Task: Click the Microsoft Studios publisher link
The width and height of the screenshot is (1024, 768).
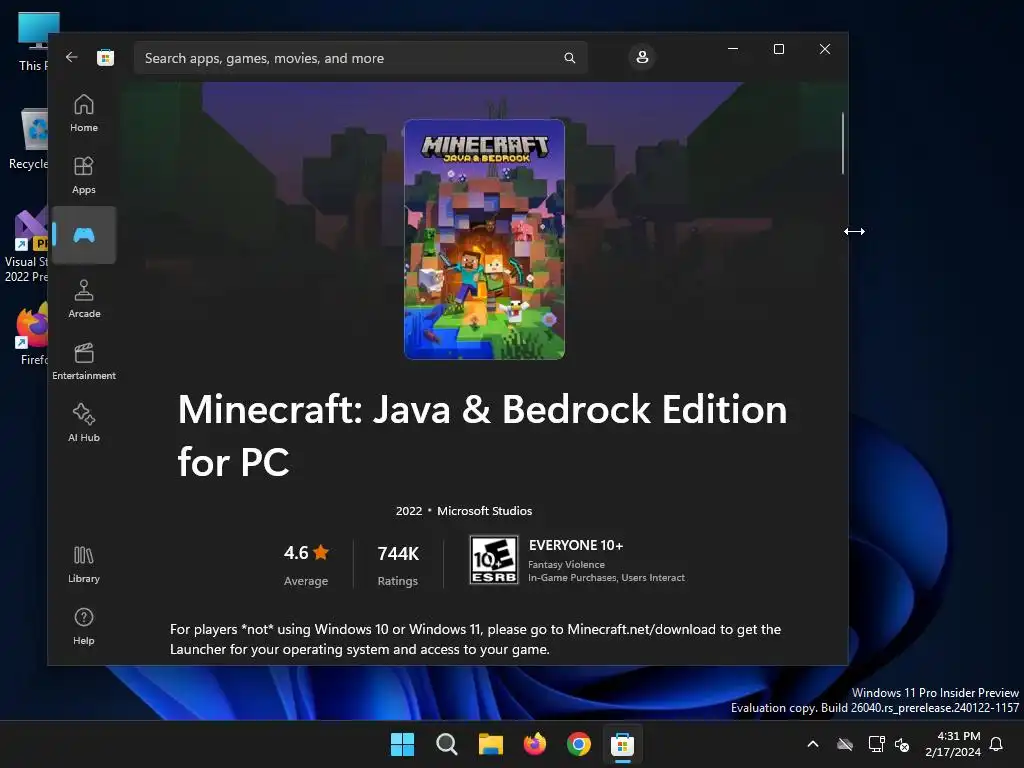Action: (x=485, y=511)
